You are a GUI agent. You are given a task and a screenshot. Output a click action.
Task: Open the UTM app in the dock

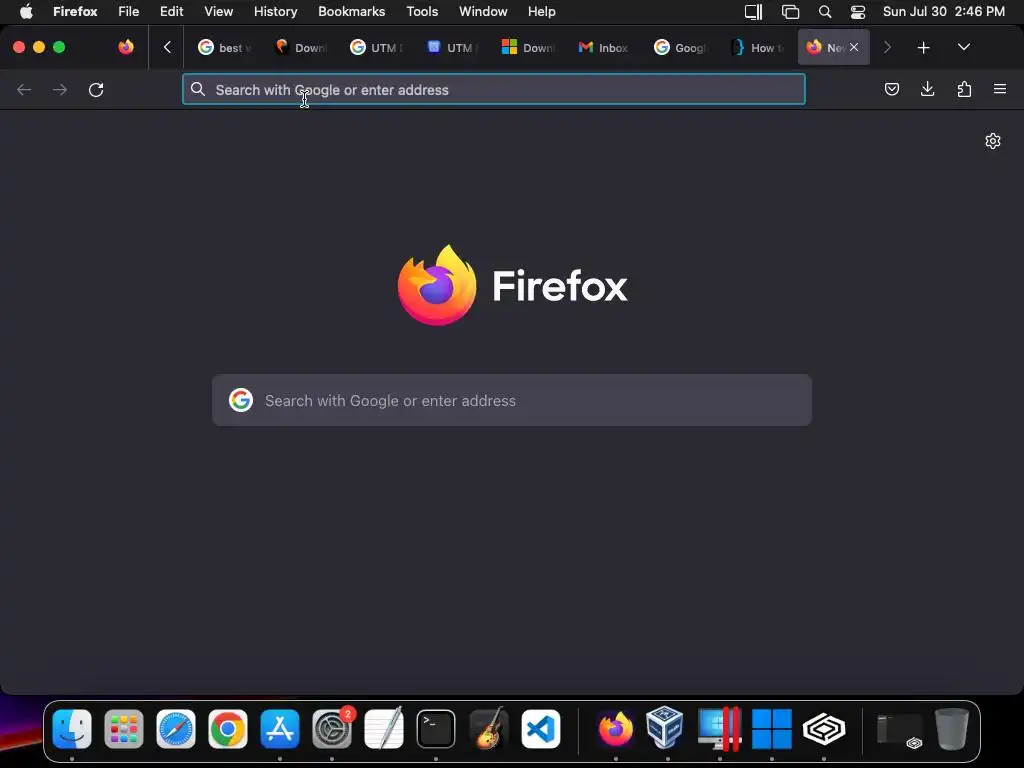tap(824, 729)
